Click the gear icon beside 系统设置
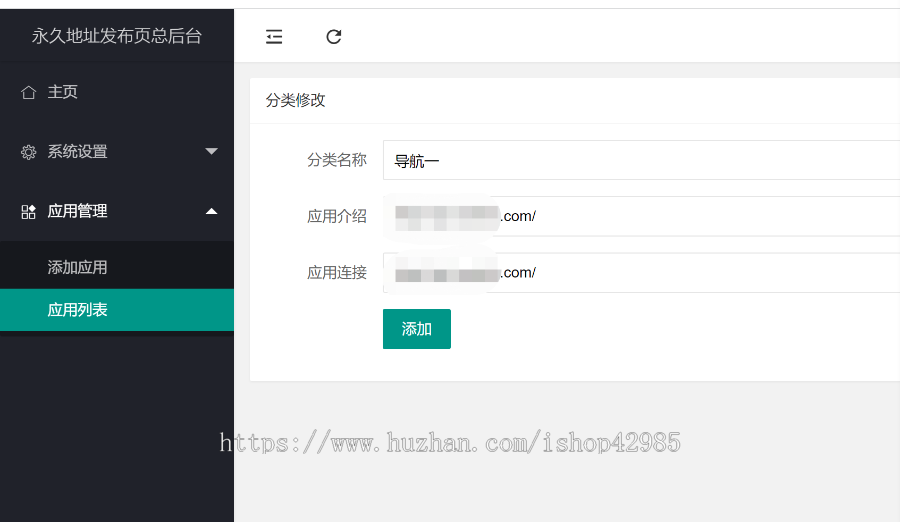This screenshot has height=522, width=900. click(28, 152)
